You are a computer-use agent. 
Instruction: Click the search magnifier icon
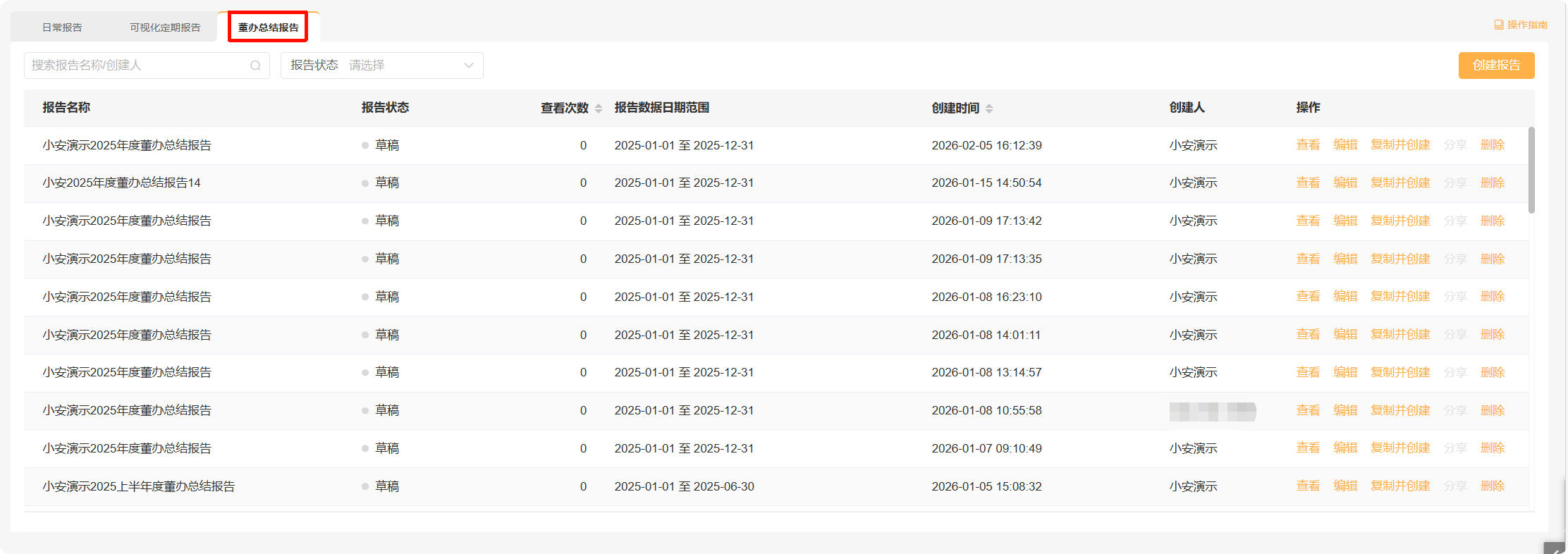[x=255, y=66]
